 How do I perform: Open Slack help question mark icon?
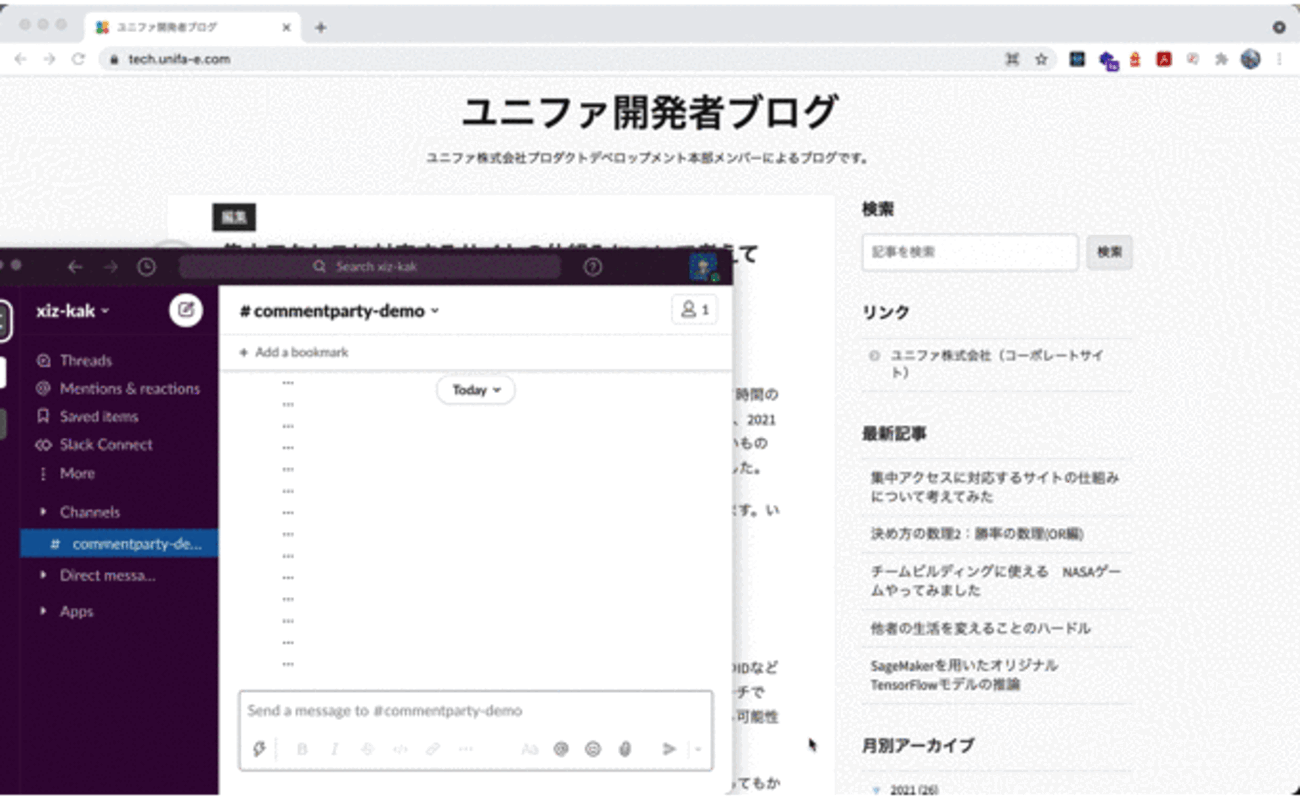click(x=593, y=267)
